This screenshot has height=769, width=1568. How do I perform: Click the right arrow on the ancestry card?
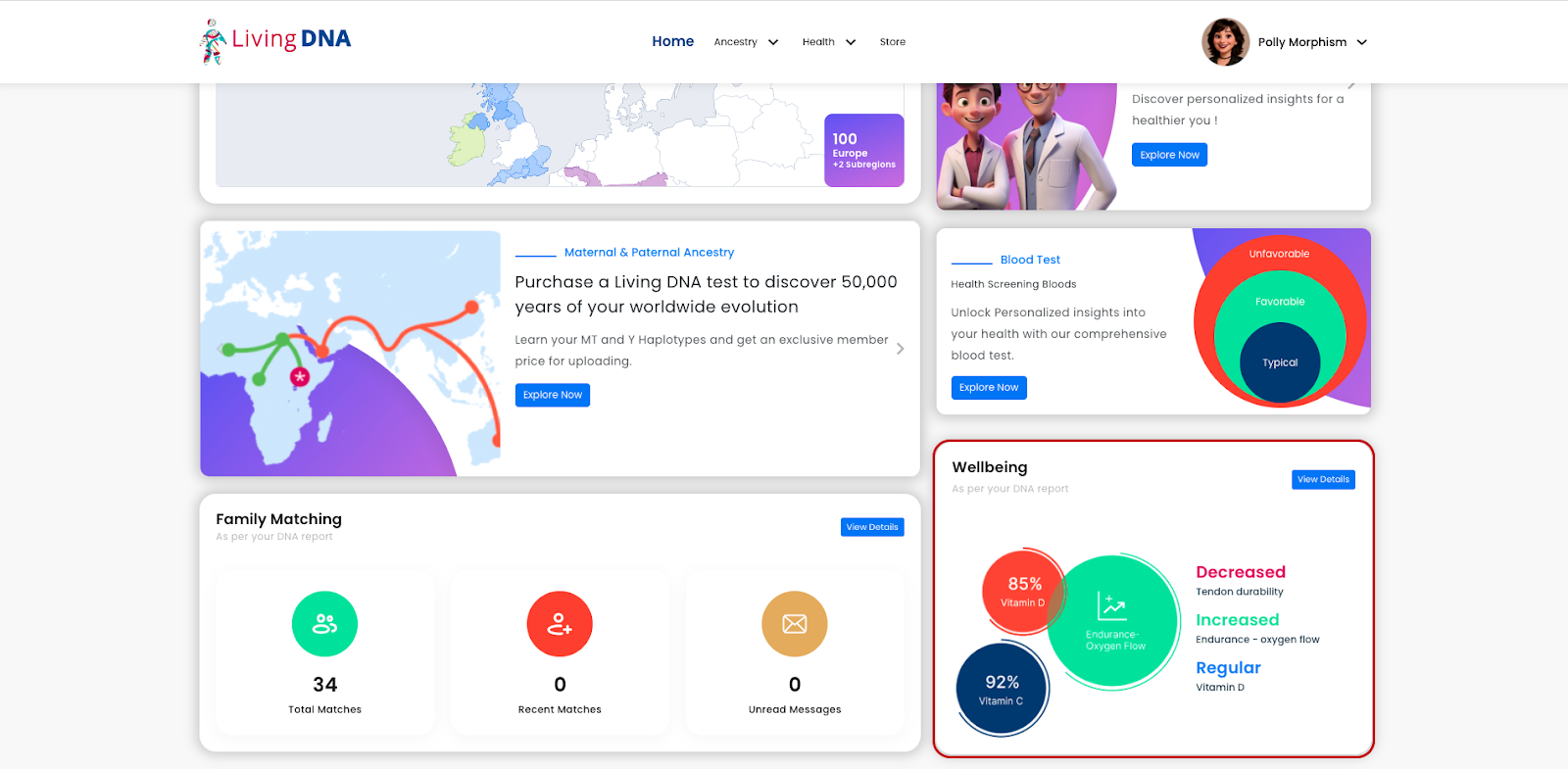901,349
